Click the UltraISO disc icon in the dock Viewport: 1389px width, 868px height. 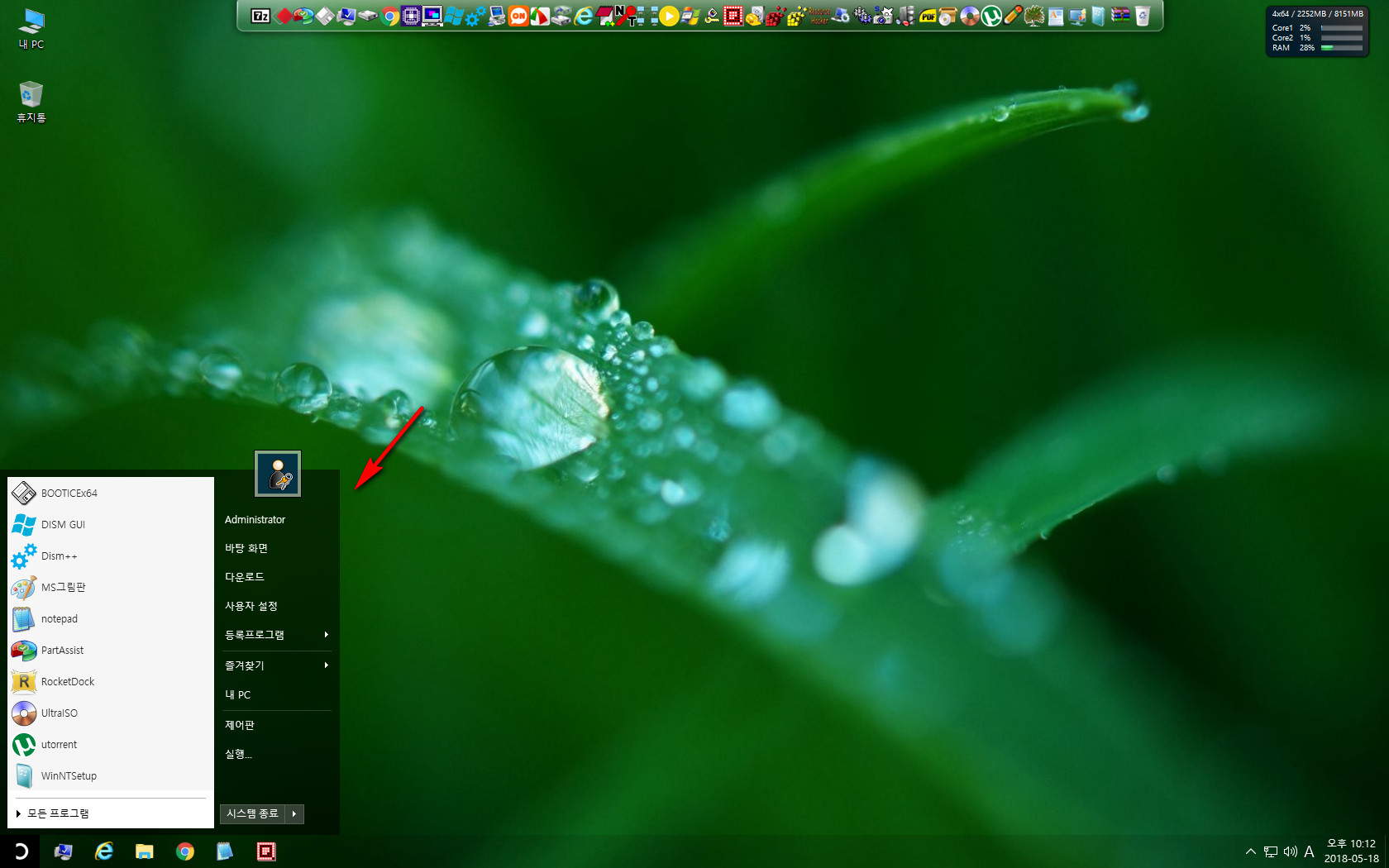(x=970, y=16)
